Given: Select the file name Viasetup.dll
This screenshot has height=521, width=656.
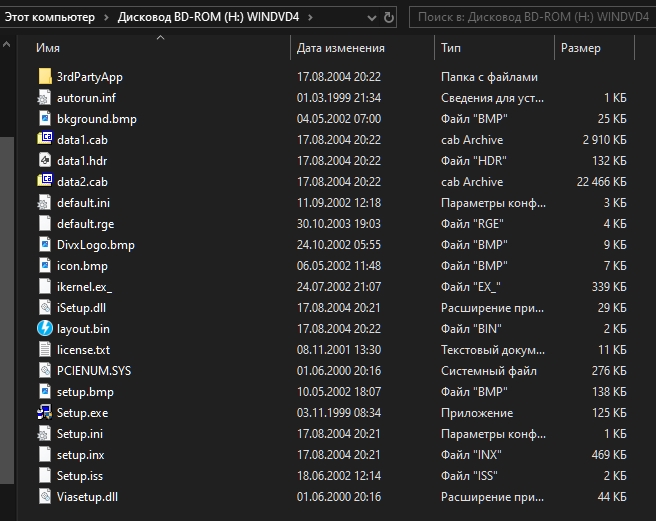Looking at the screenshot, I should click(87, 496).
